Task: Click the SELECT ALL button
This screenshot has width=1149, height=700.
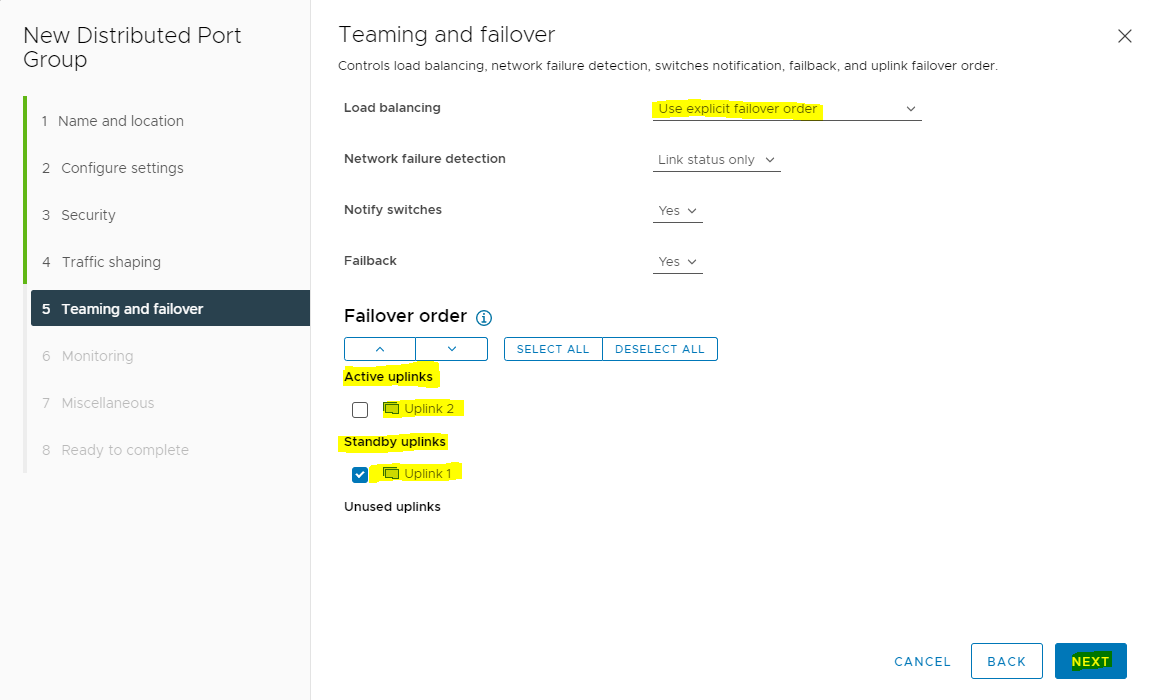Action: (x=553, y=349)
